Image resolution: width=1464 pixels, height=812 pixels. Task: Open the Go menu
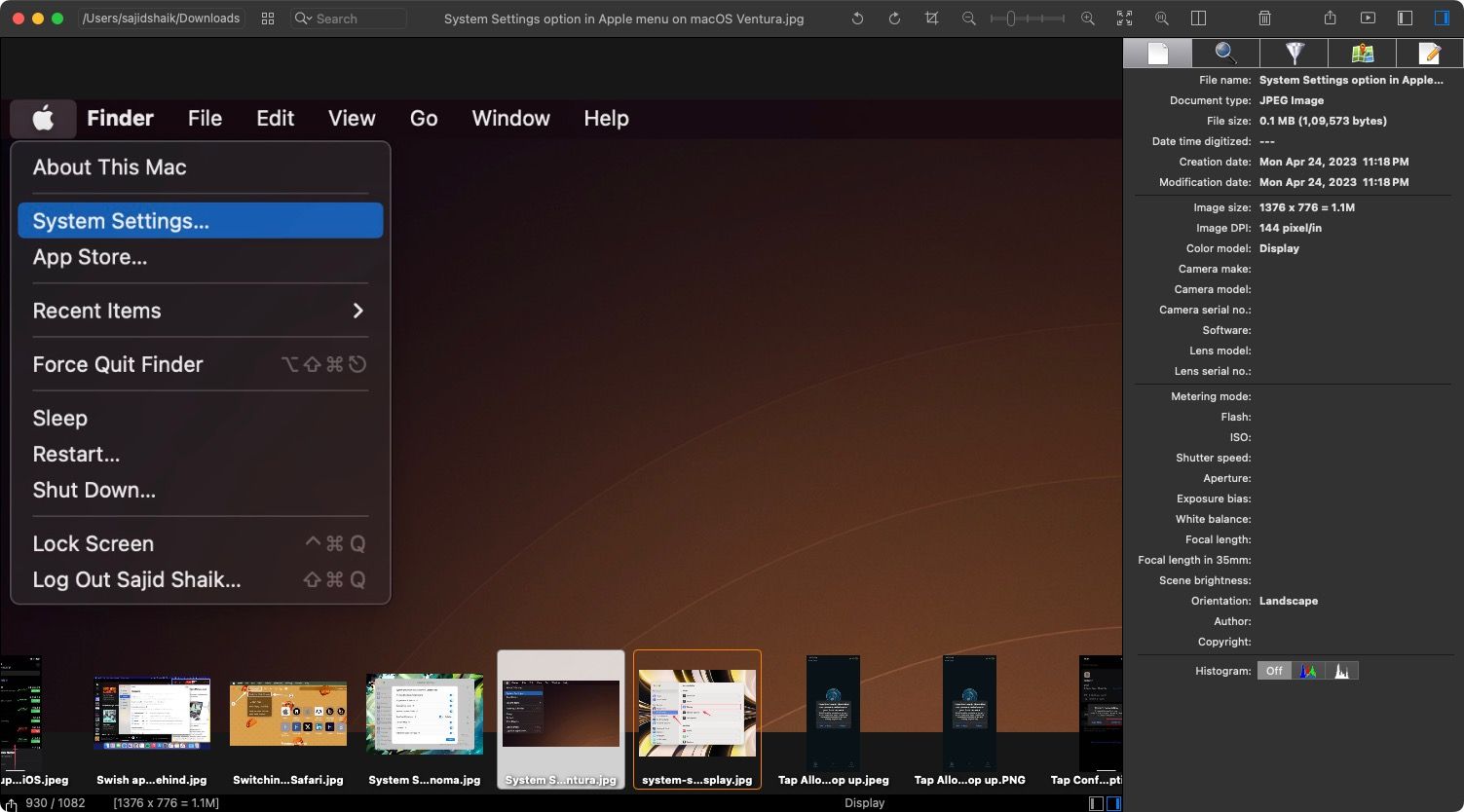(424, 118)
